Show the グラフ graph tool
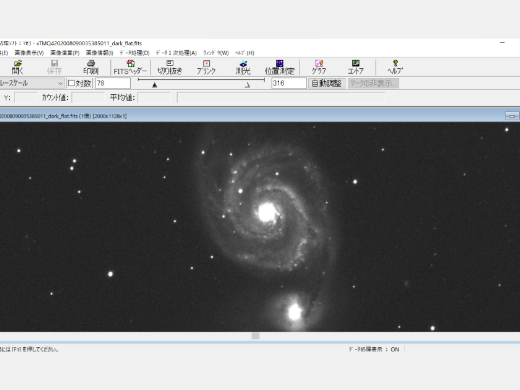The image size is (520, 390). click(319, 67)
